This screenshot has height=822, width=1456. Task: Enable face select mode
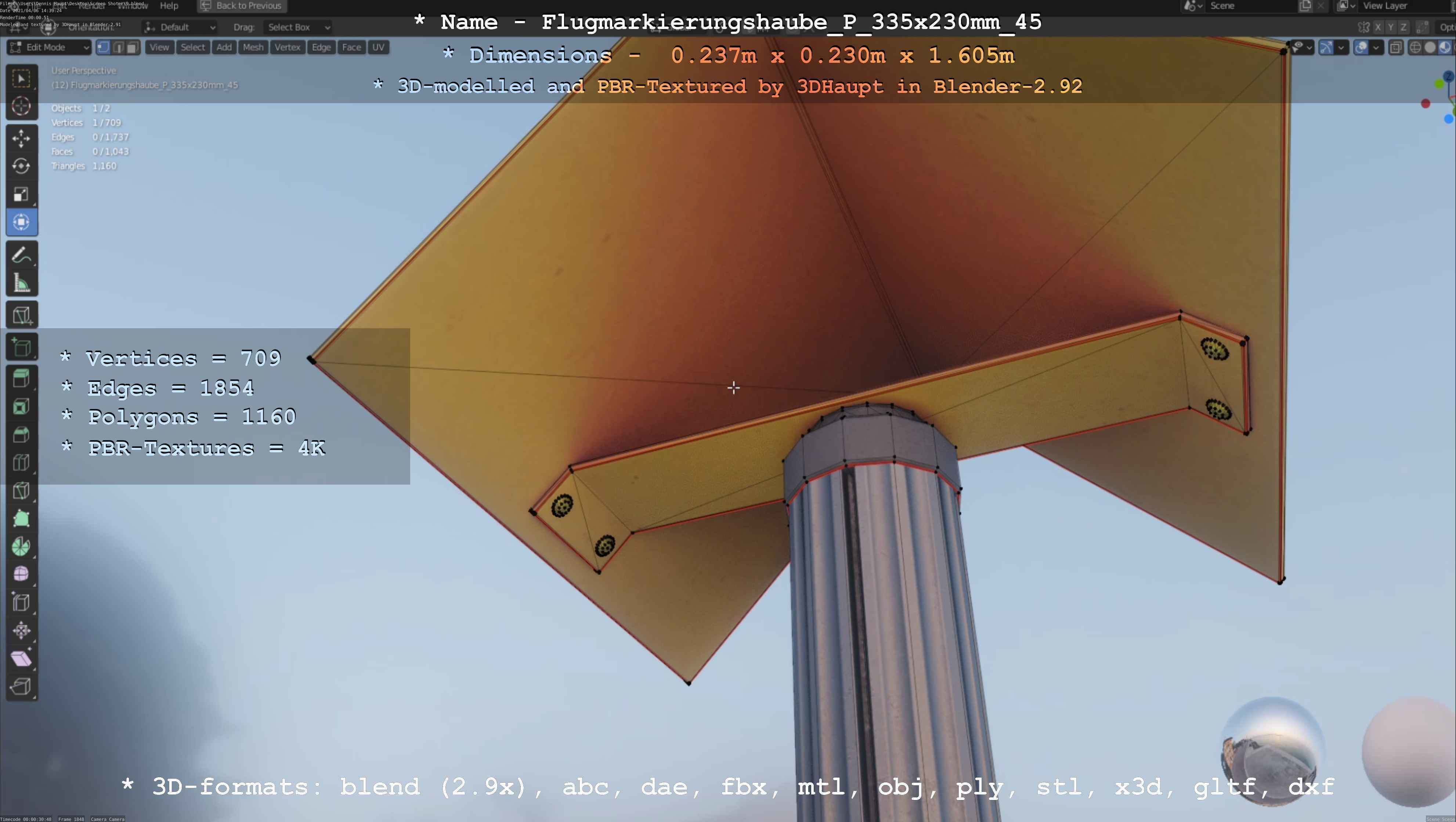(x=132, y=47)
